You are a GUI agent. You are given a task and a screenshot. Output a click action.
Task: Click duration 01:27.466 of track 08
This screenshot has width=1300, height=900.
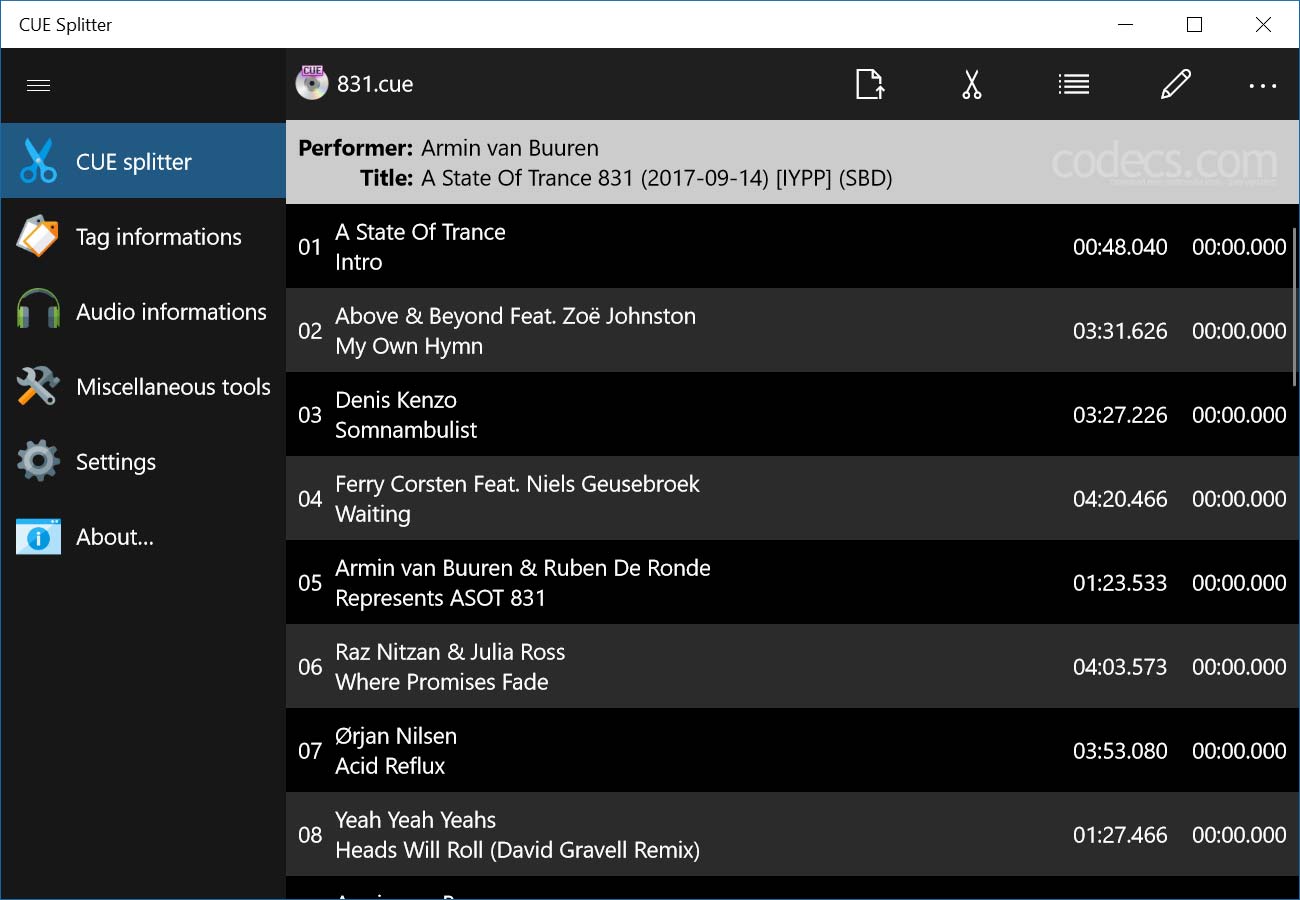[1120, 835]
